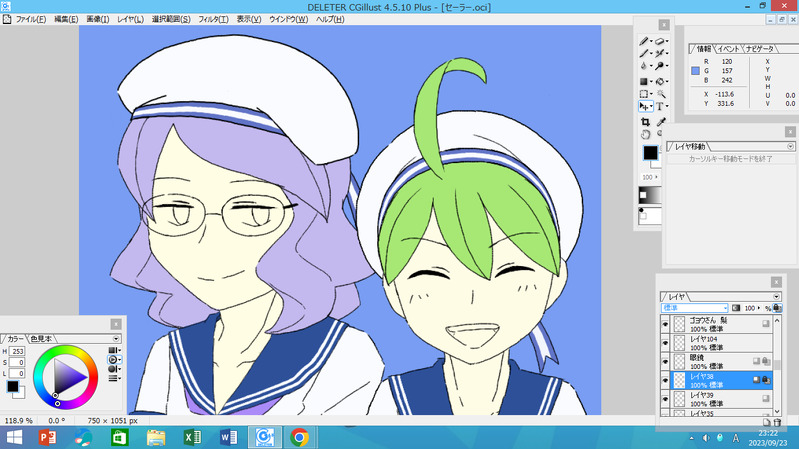Select the Text tool
Viewport: 799px width, 449px height.
pyautogui.click(x=659, y=107)
